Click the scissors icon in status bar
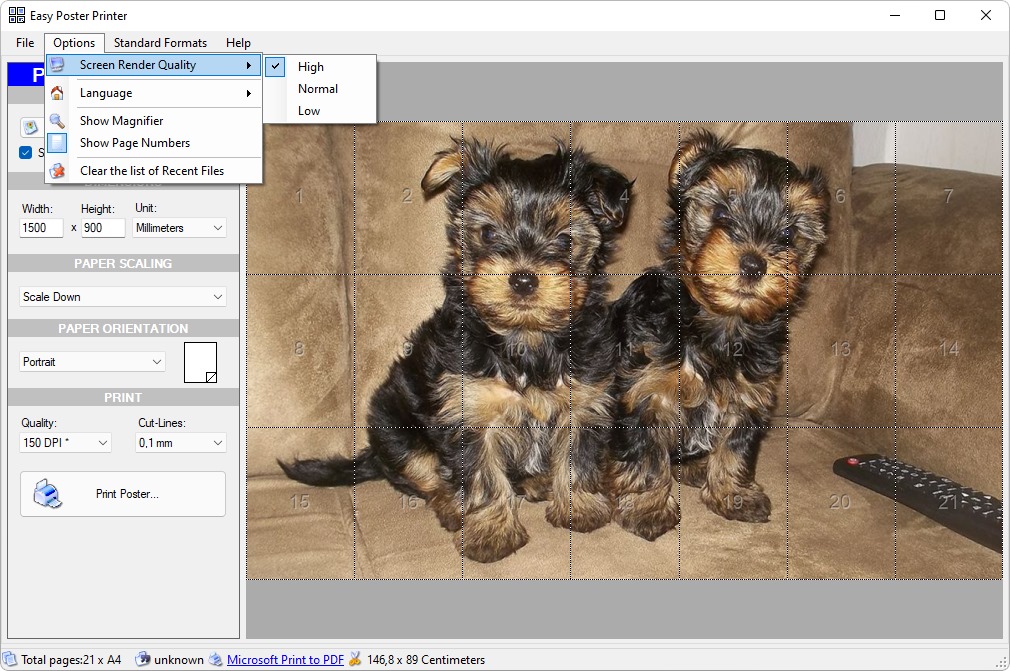 click(x=355, y=659)
